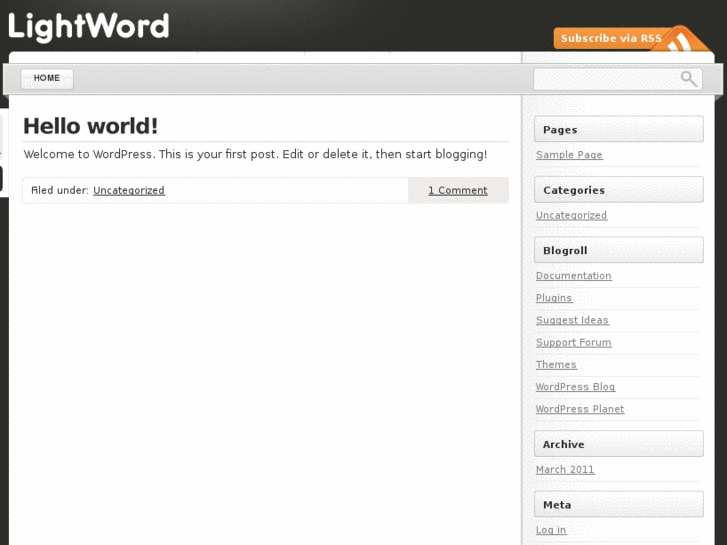Screen dimensions: 727x545
Task: Open the Hello world! post title
Action: point(90,126)
